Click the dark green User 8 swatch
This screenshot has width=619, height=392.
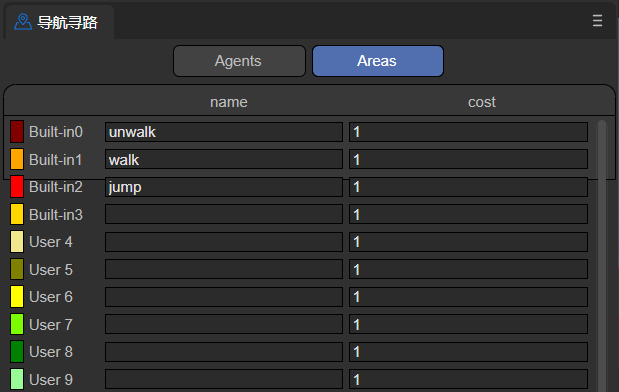(17, 352)
